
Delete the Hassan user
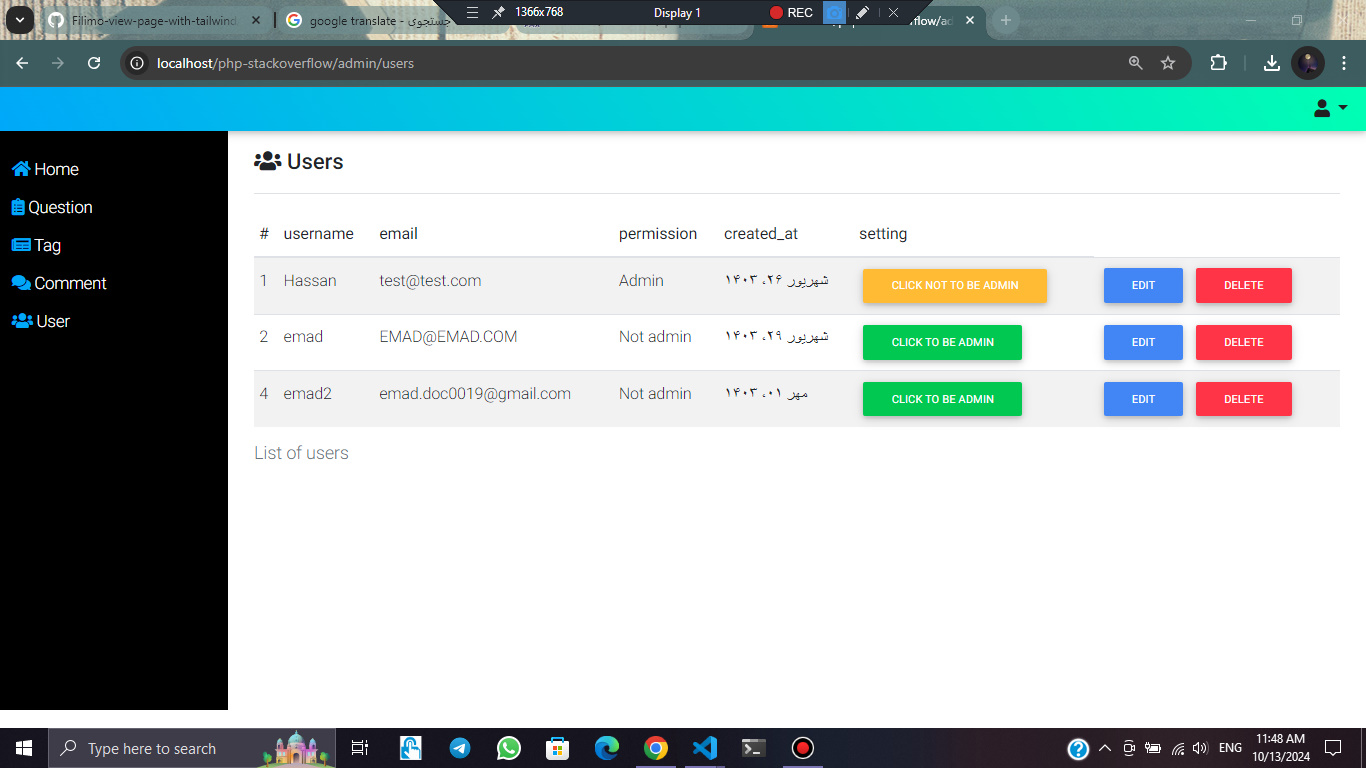(1244, 285)
